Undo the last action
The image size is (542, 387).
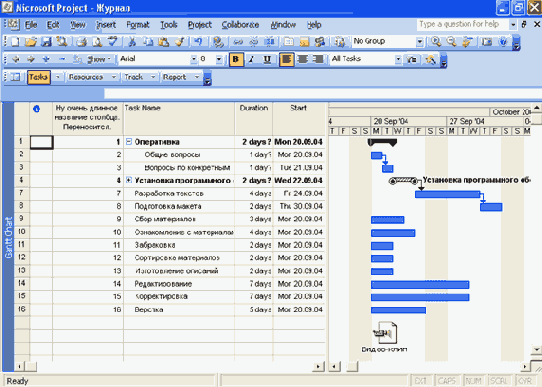coord(198,42)
